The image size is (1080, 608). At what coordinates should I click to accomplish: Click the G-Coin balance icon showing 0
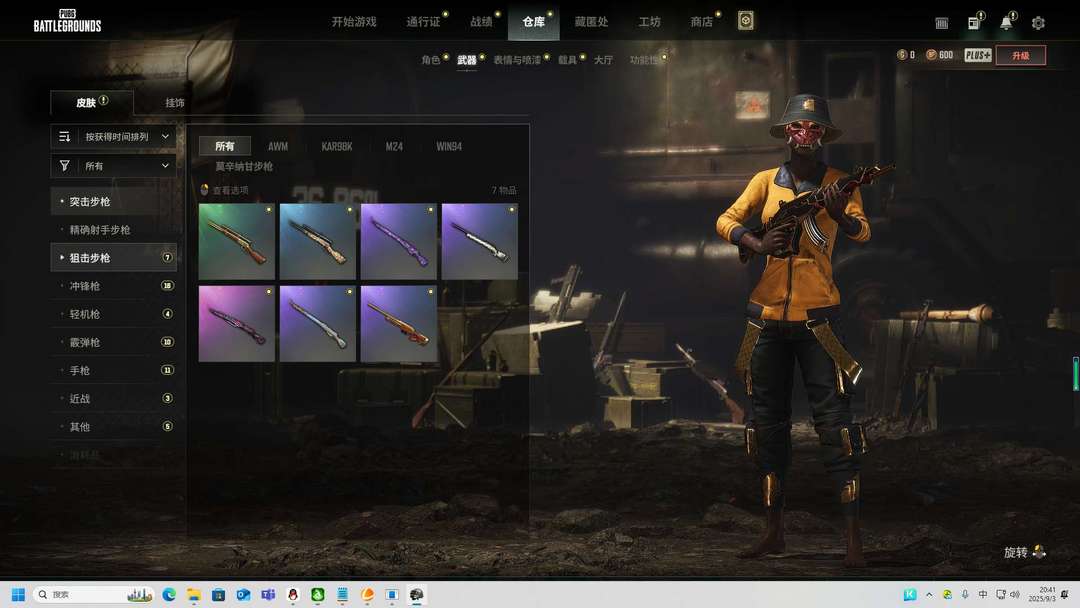point(902,54)
